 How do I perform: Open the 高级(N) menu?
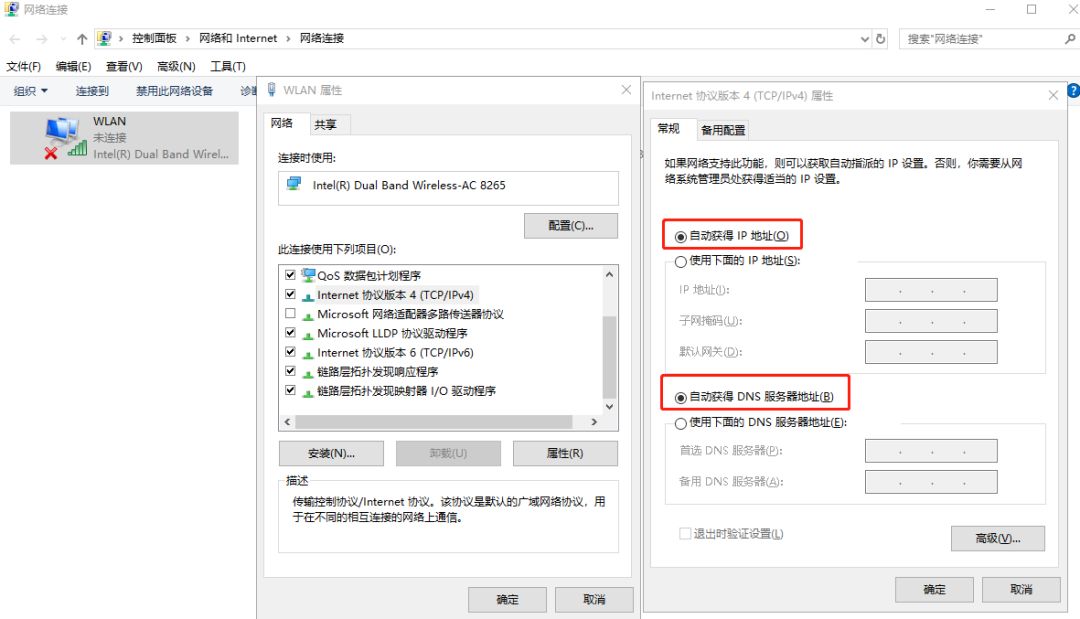176,66
